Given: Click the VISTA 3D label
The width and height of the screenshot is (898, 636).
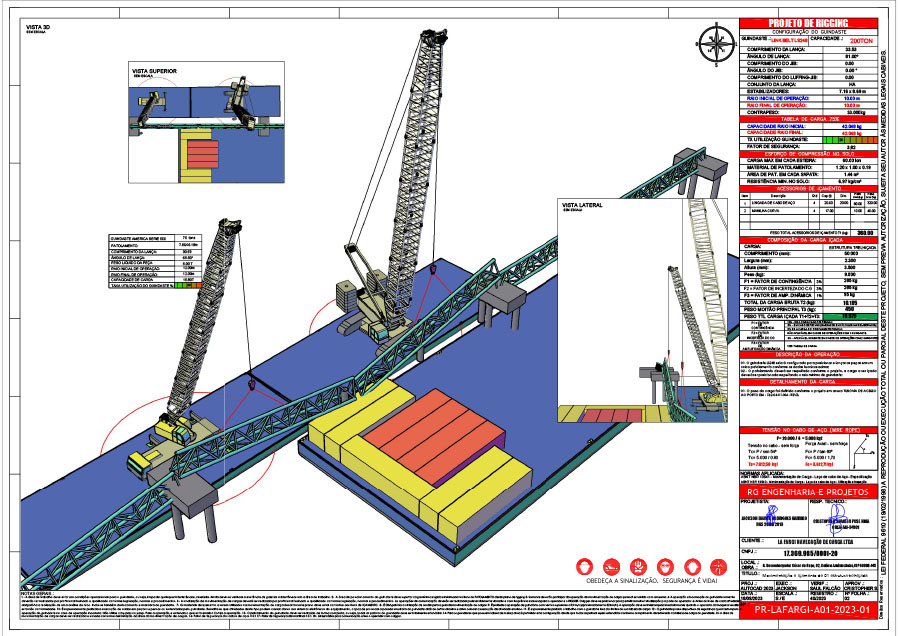Looking at the screenshot, I should point(38,27).
